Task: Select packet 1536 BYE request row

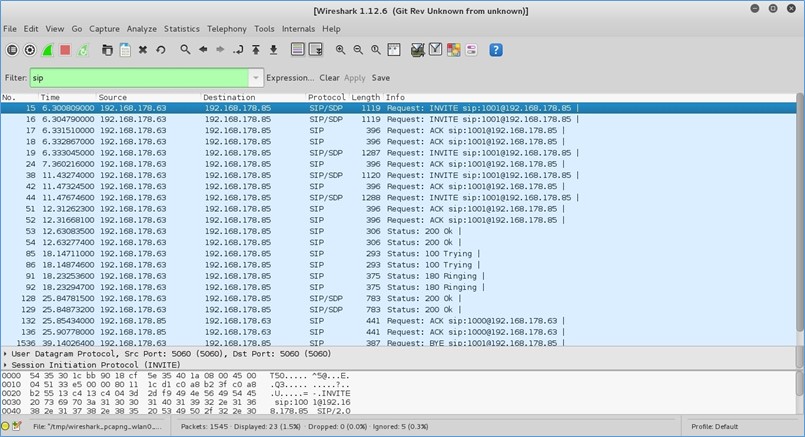Action: (400, 342)
